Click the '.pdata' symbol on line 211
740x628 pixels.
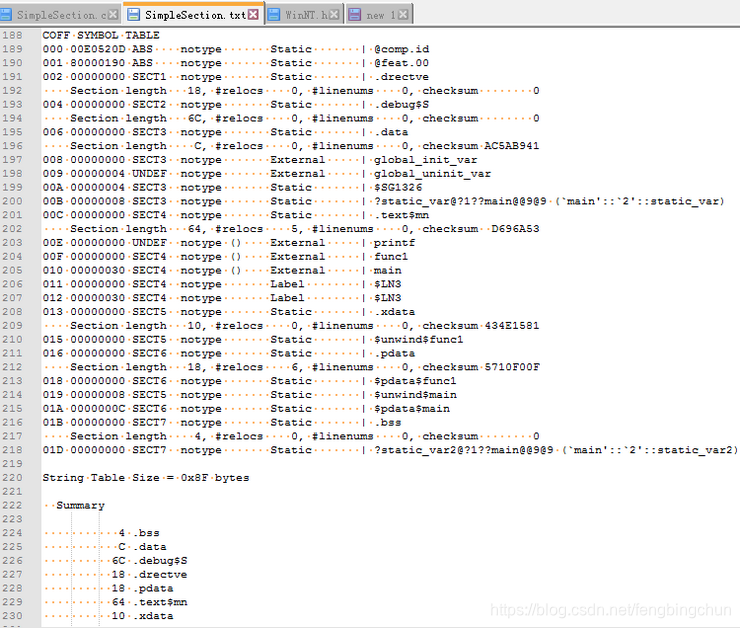point(395,353)
